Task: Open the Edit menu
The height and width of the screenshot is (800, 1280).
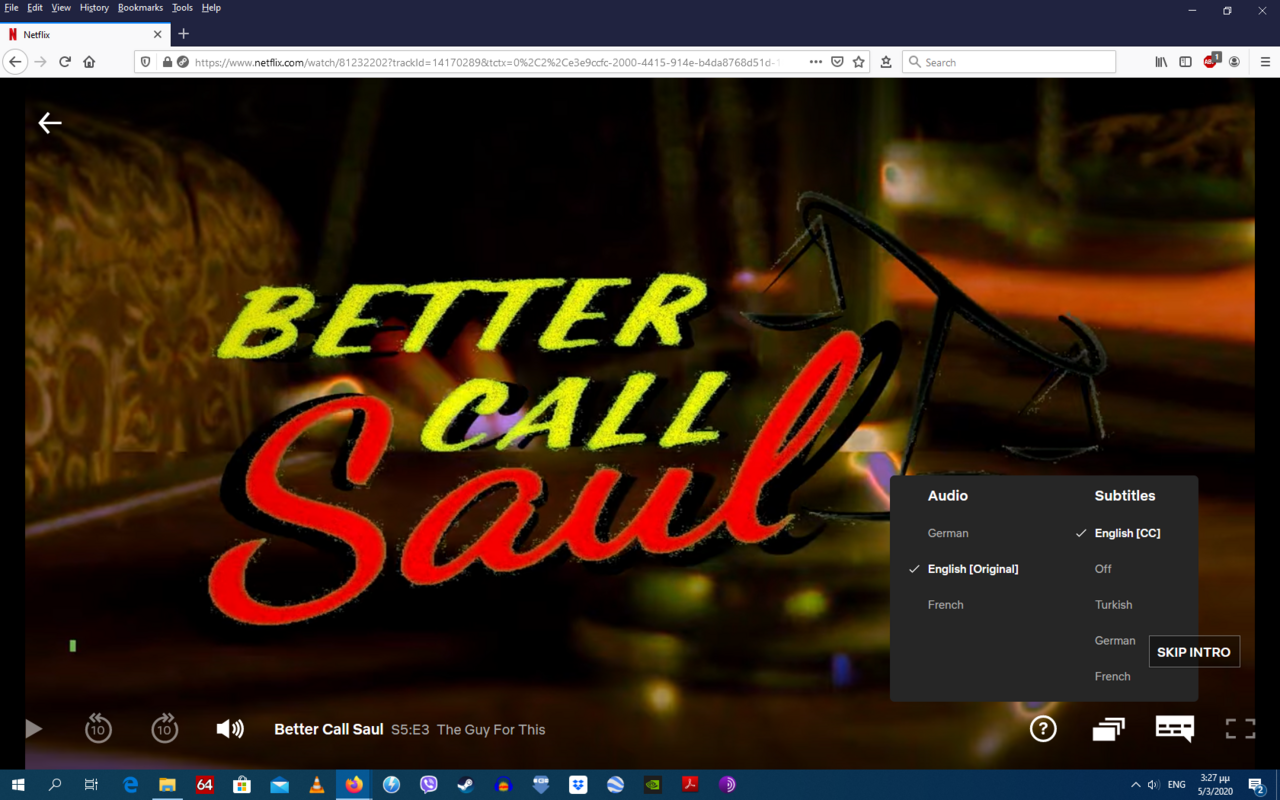Action: (35, 8)
